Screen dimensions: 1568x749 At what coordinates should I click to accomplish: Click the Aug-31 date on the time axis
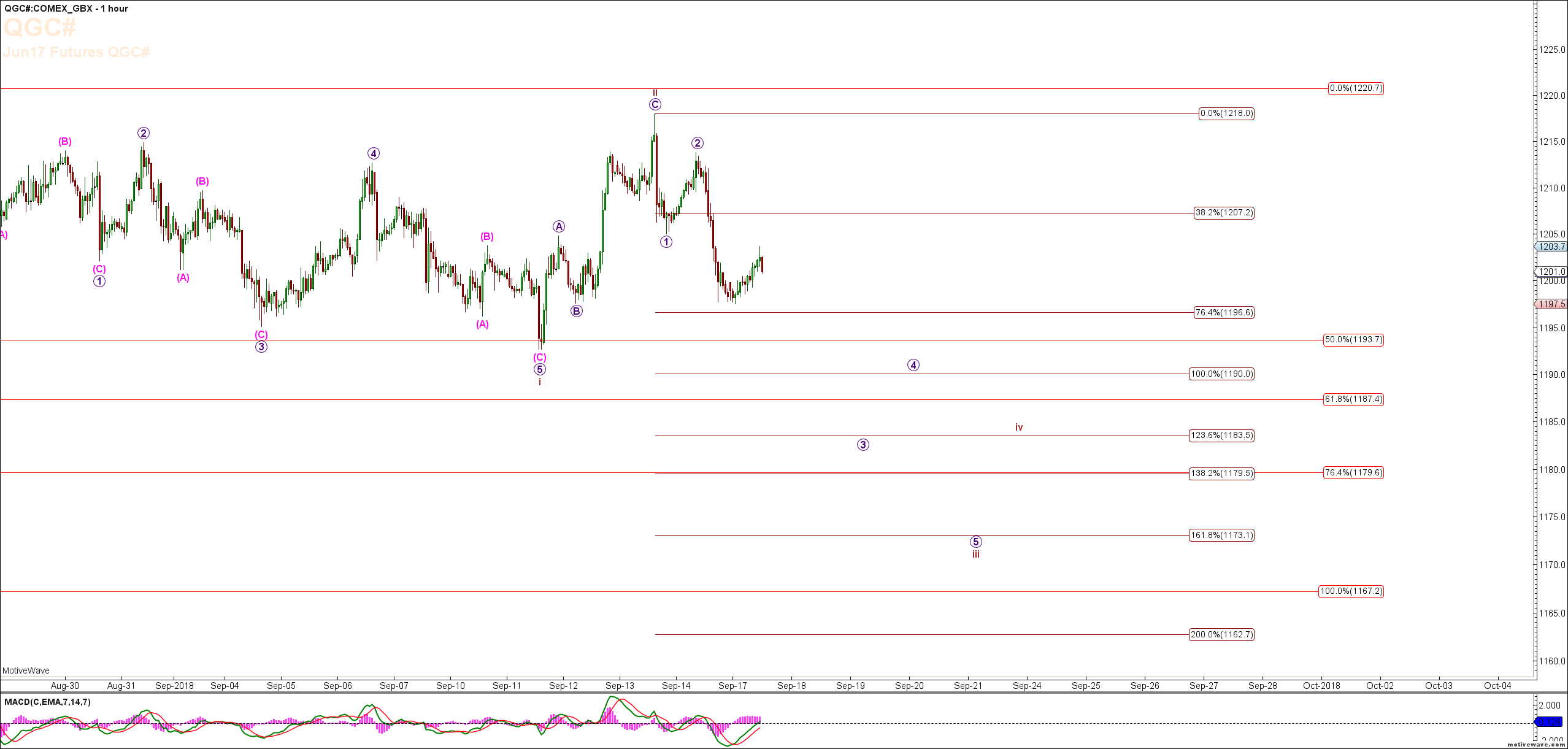pyautogui.click(x=121, y=686)
